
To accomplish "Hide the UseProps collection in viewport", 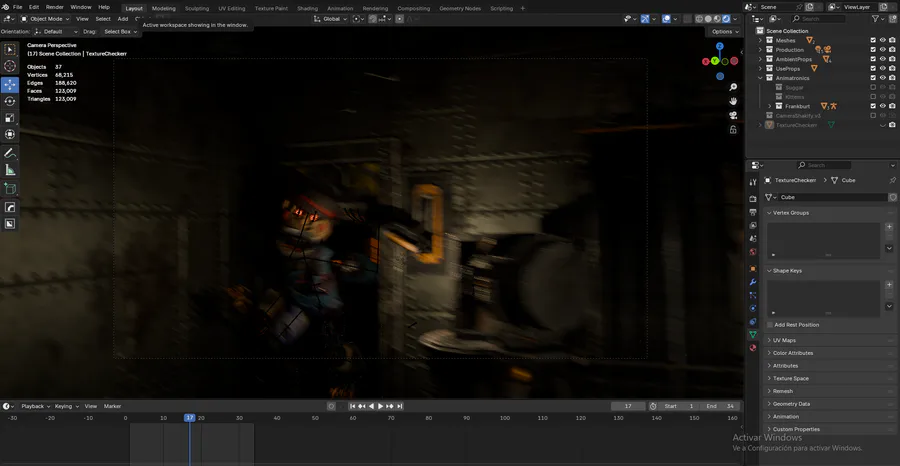I will [x=883, y=68].
